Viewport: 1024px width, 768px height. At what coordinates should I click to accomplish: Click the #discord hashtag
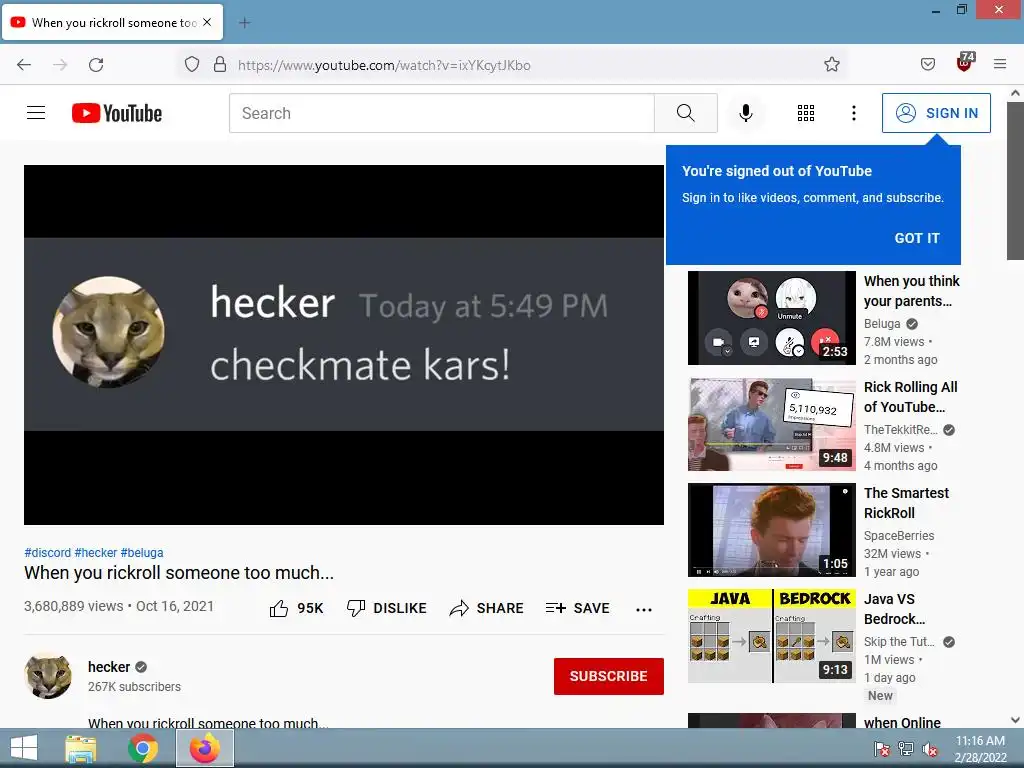(48, 552)
